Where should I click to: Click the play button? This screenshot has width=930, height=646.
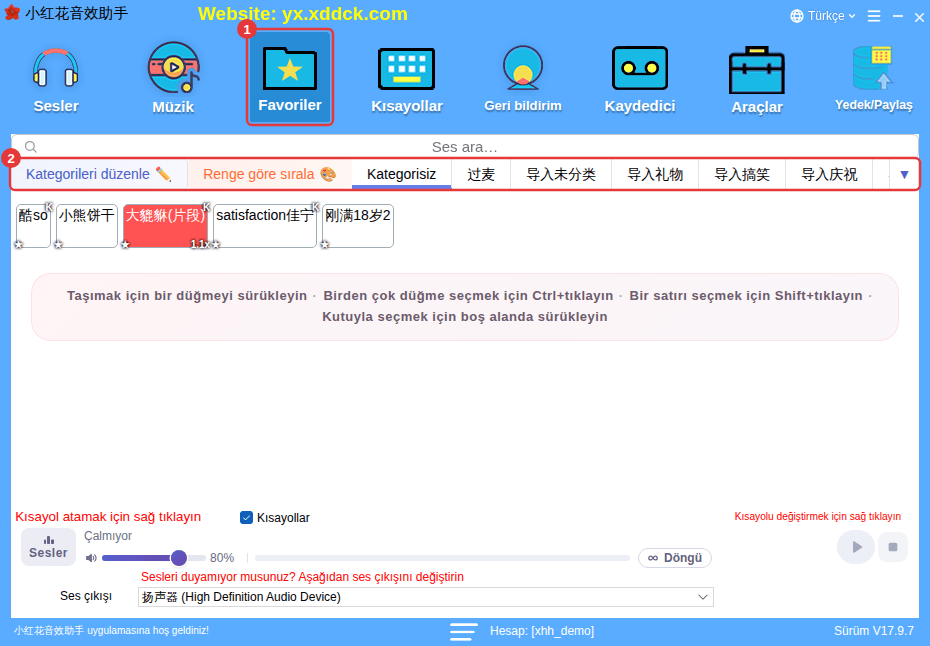[x=856, y=547]
